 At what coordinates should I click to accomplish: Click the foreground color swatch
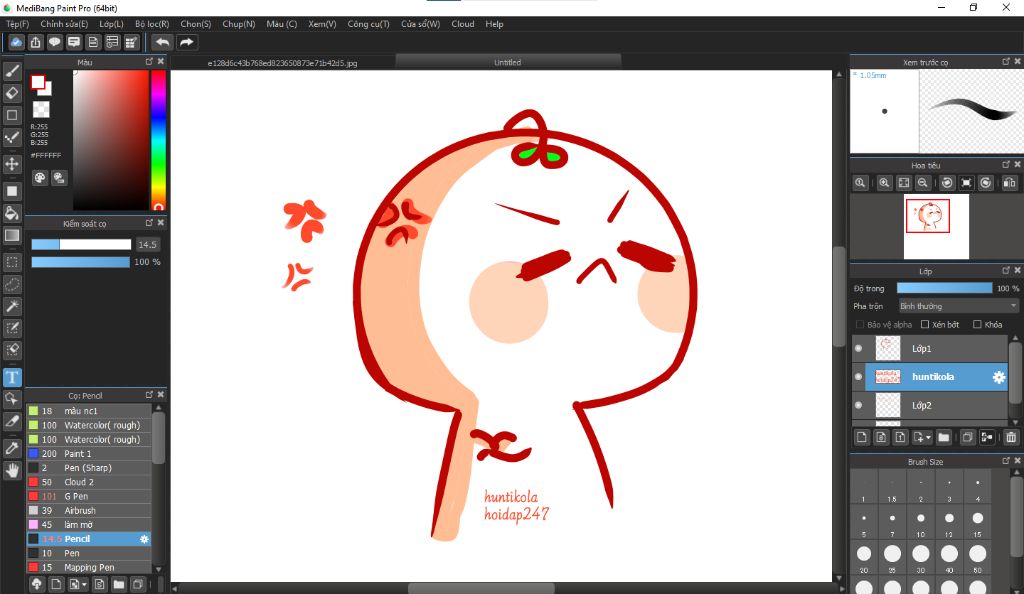point(38,82)
